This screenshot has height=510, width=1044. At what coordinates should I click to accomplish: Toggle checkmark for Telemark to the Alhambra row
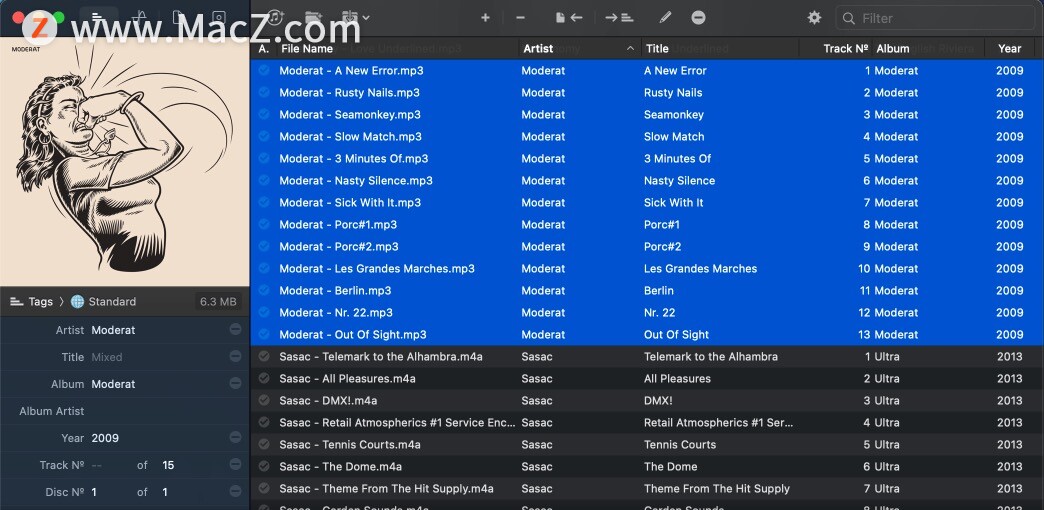(x=264, y=356)
